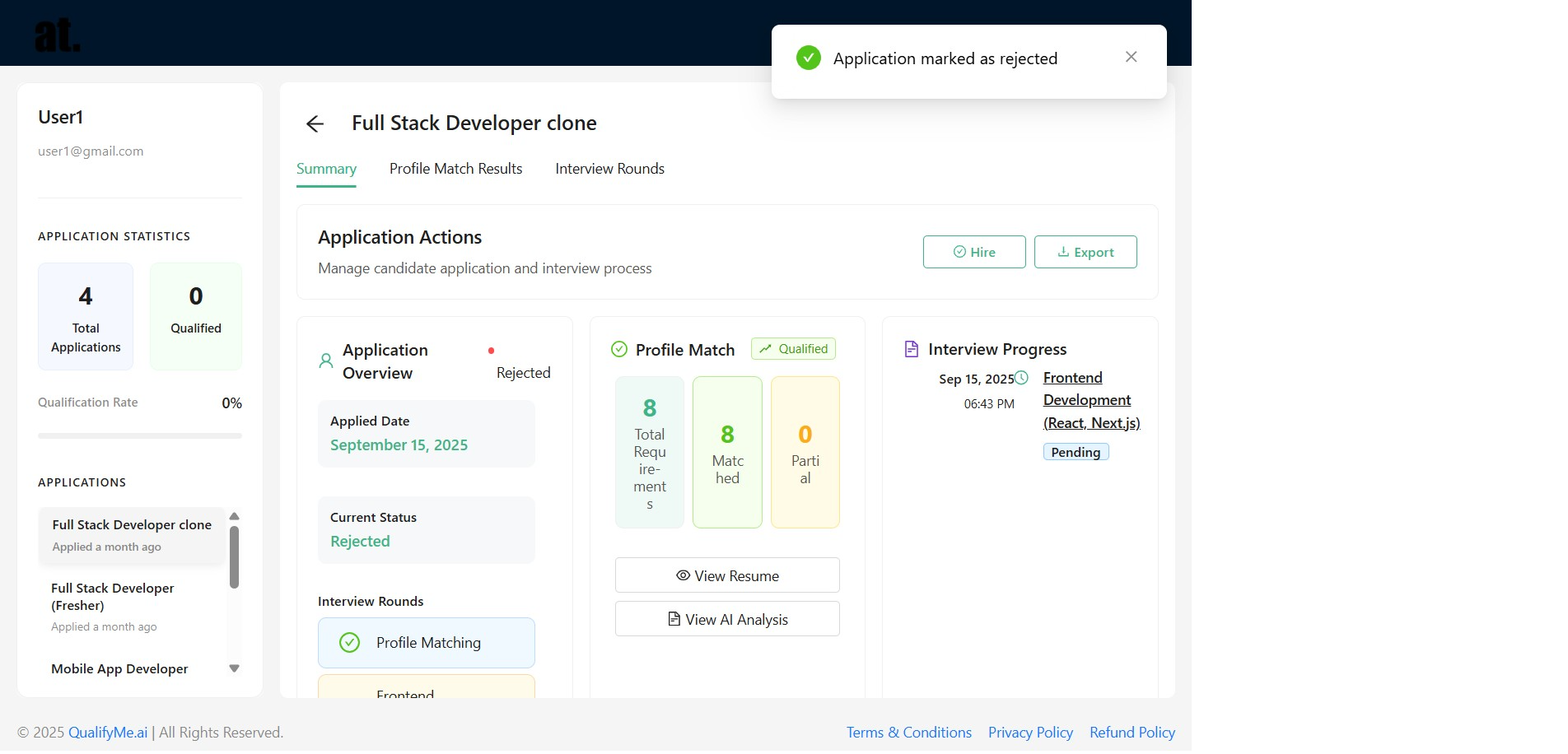Click the back arrow beside job title
Screen dimensions: 1568x754
315,124
